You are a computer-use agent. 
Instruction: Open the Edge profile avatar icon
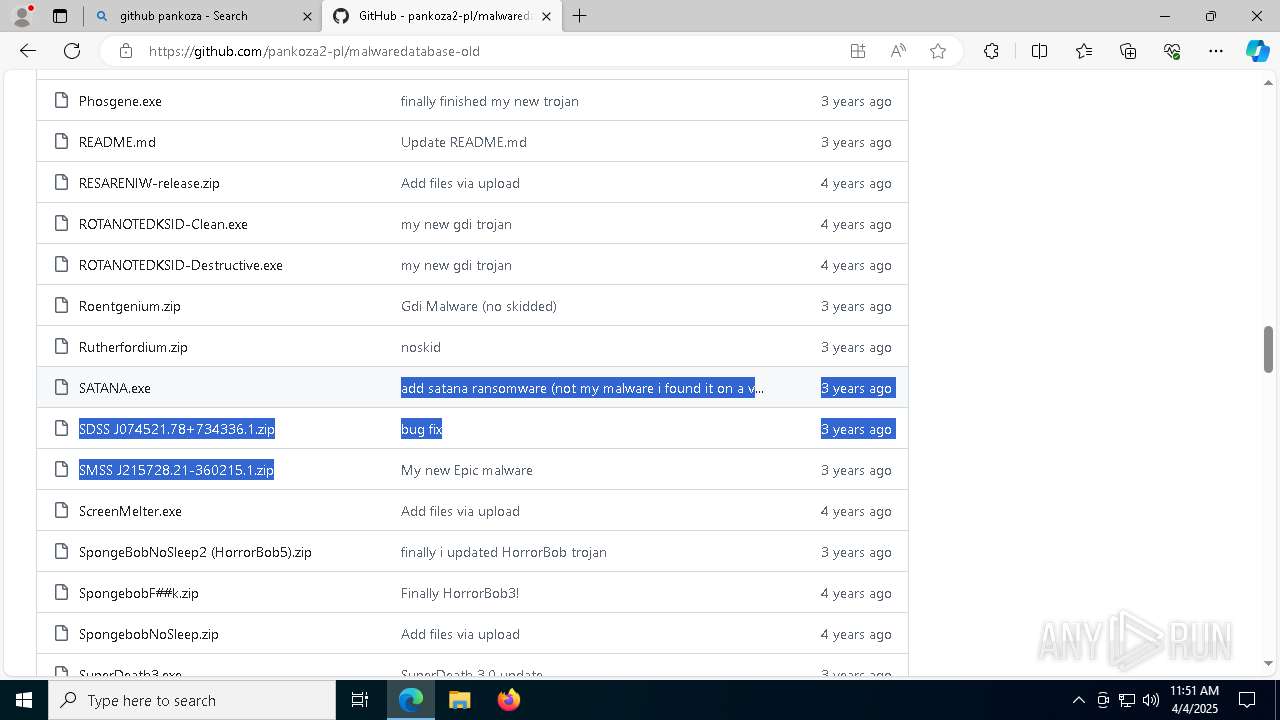[x=21, y=16]
